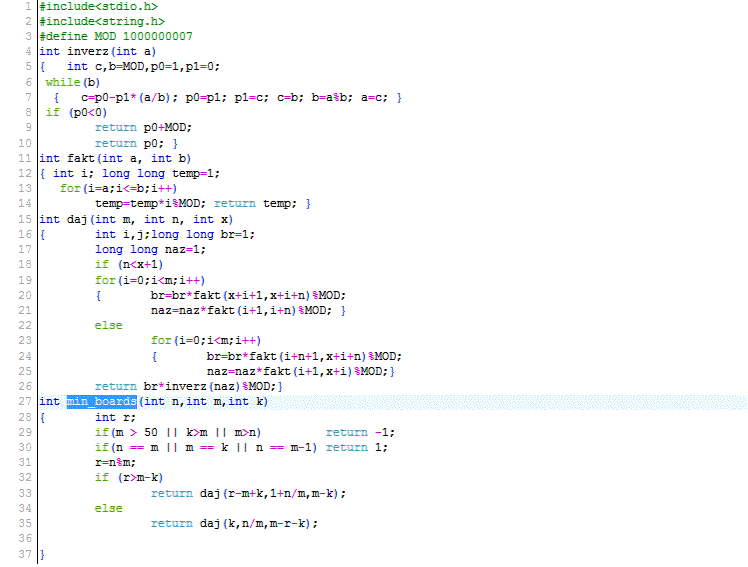The width and height of the screenshot is (748, 567).
Task: Click the #define MOD 1000000007 line
Action: coord(116,36)
